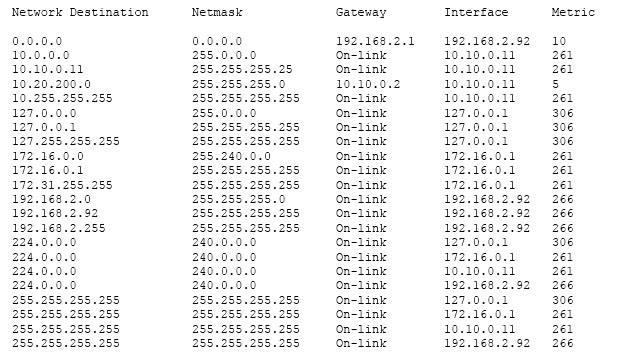The height and width of the screenshot is (364, 622).
Task: Click destination 127.255.255.255
Action: pyautogui.click(x=66, y=142)
